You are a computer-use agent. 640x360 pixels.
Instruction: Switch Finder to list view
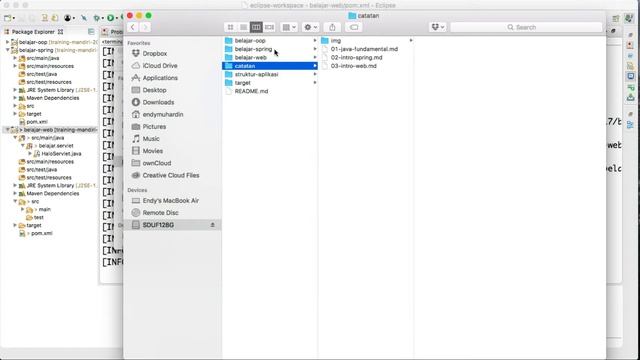coord(243,27)
